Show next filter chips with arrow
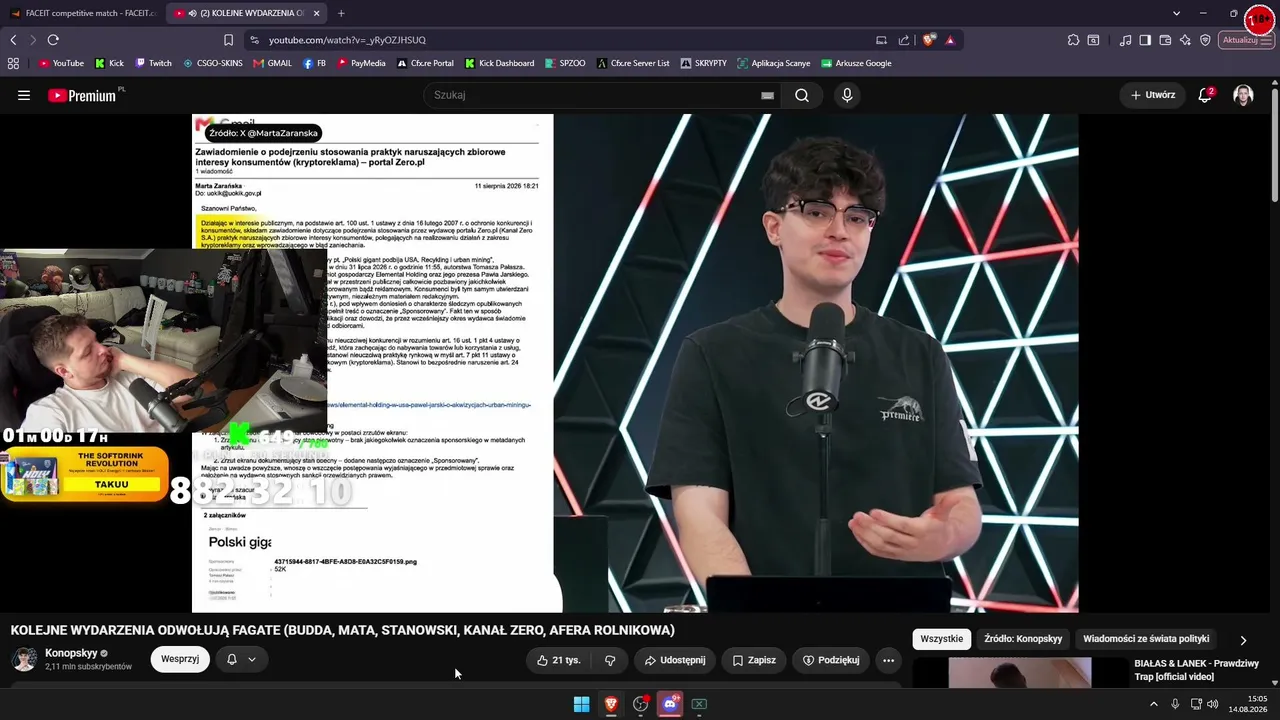 [x=1243, y=640]
